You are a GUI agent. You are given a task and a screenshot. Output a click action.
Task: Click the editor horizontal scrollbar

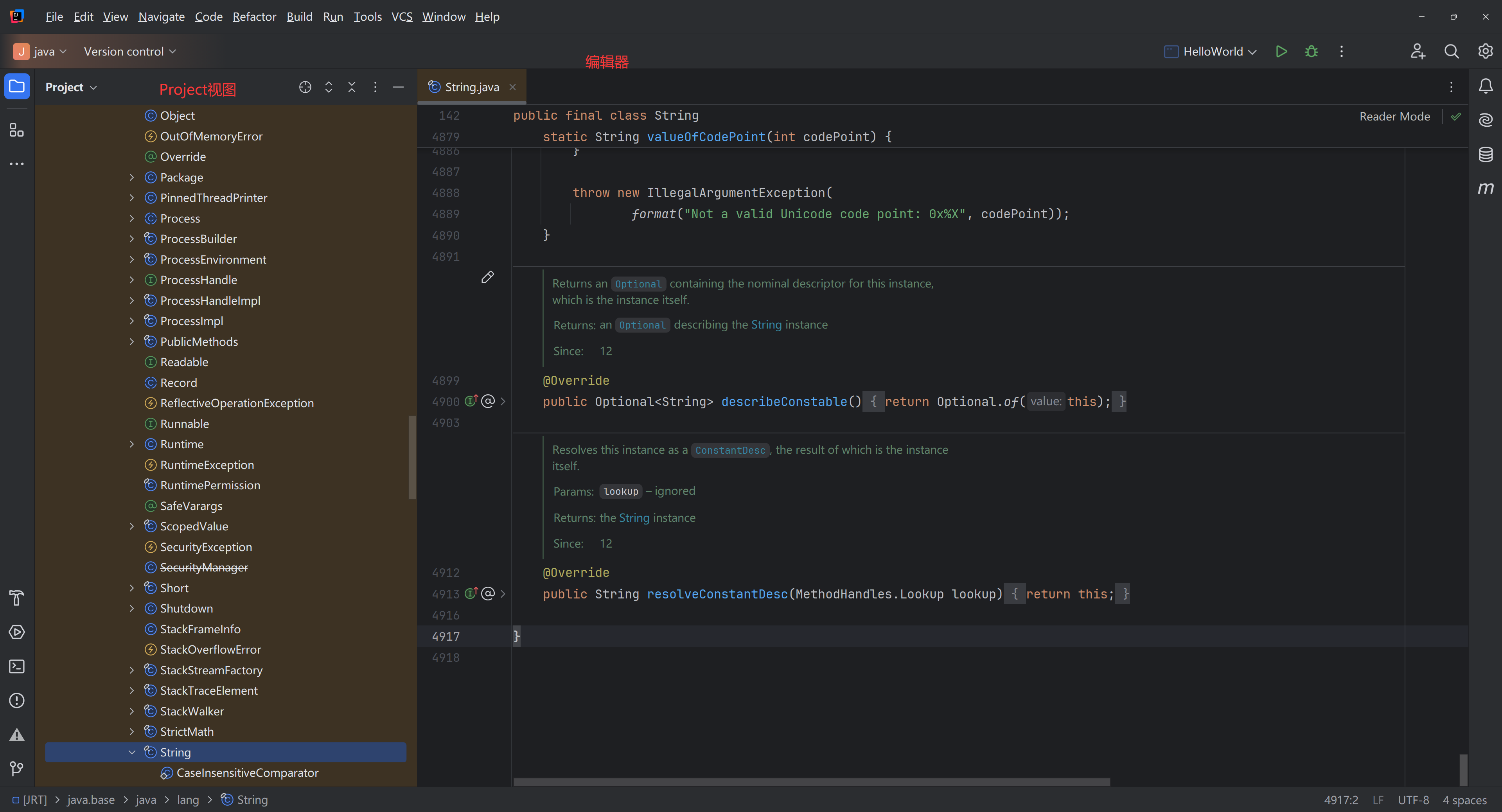[x=811, y=782]
